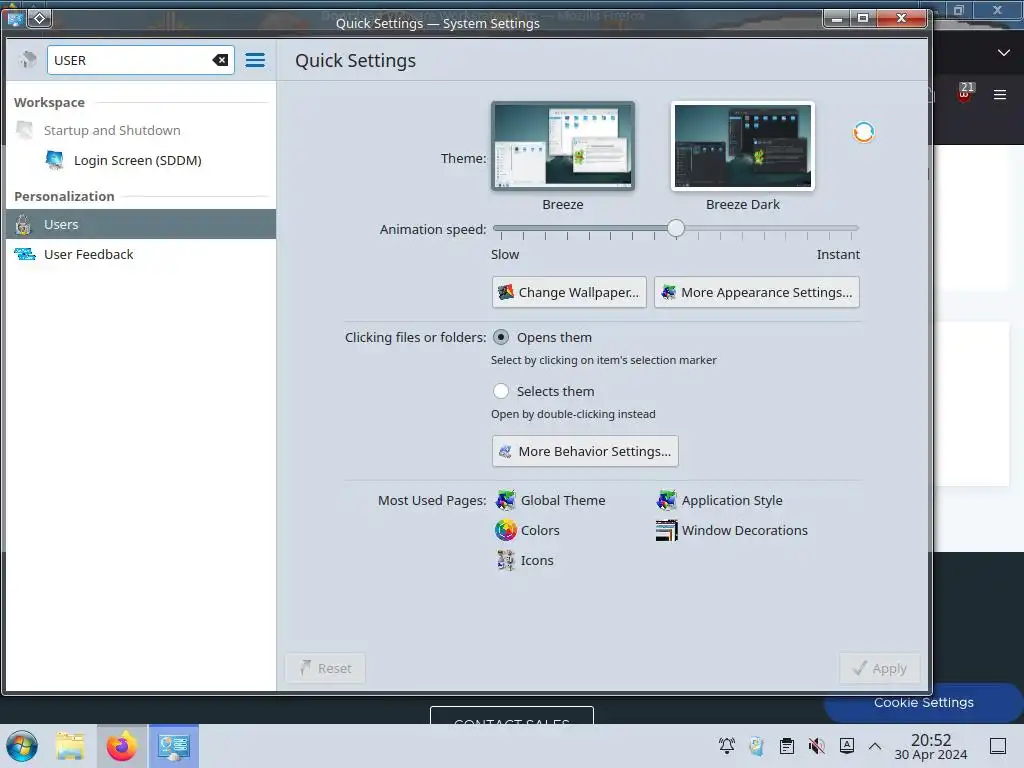This screenshot has width=1024, height=768.
Task: Click the loading spinner beside themes
Action: pos(863,132)
